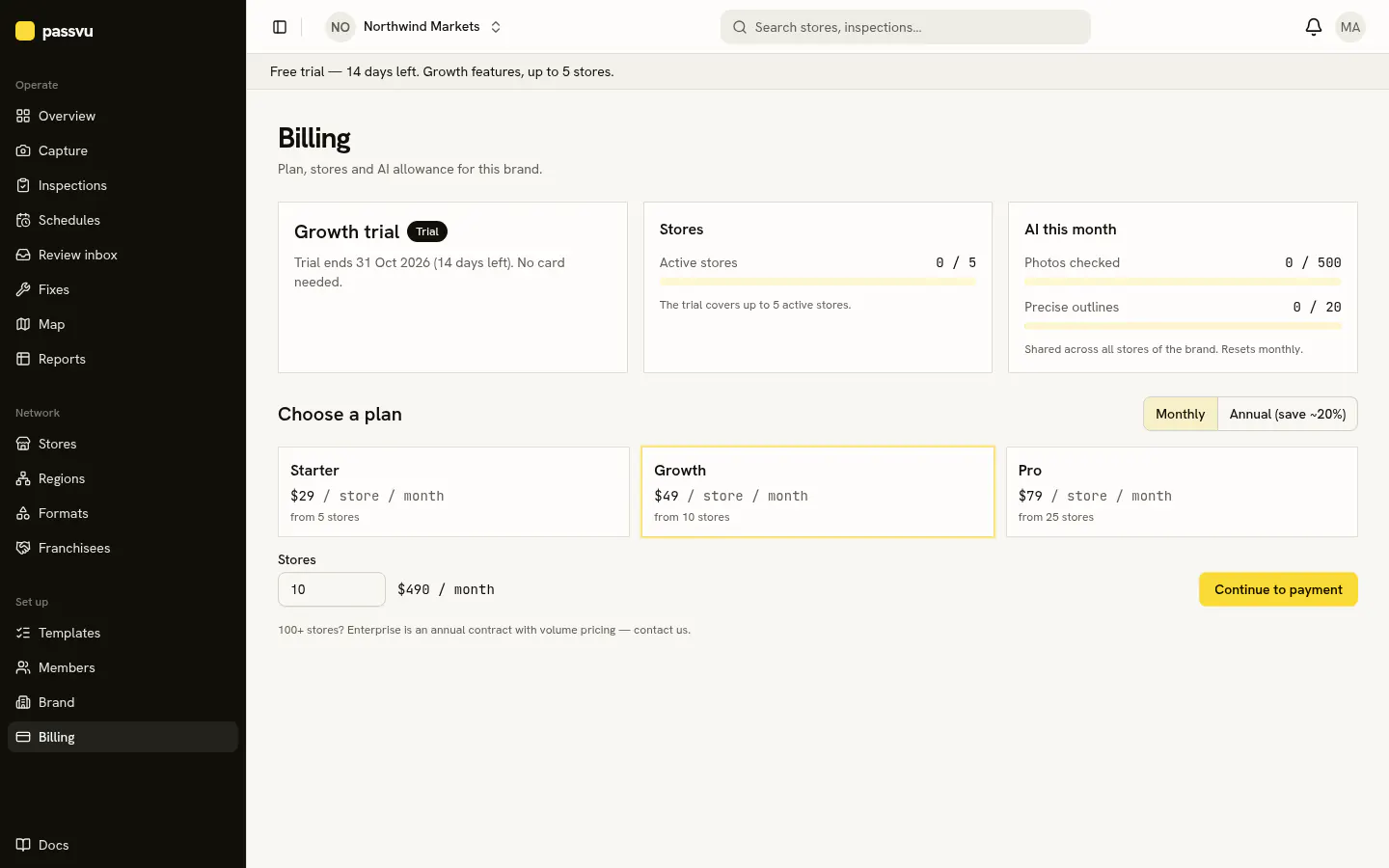Click the Formats shapes icon

pyautogui.click(x=23, y=513)
